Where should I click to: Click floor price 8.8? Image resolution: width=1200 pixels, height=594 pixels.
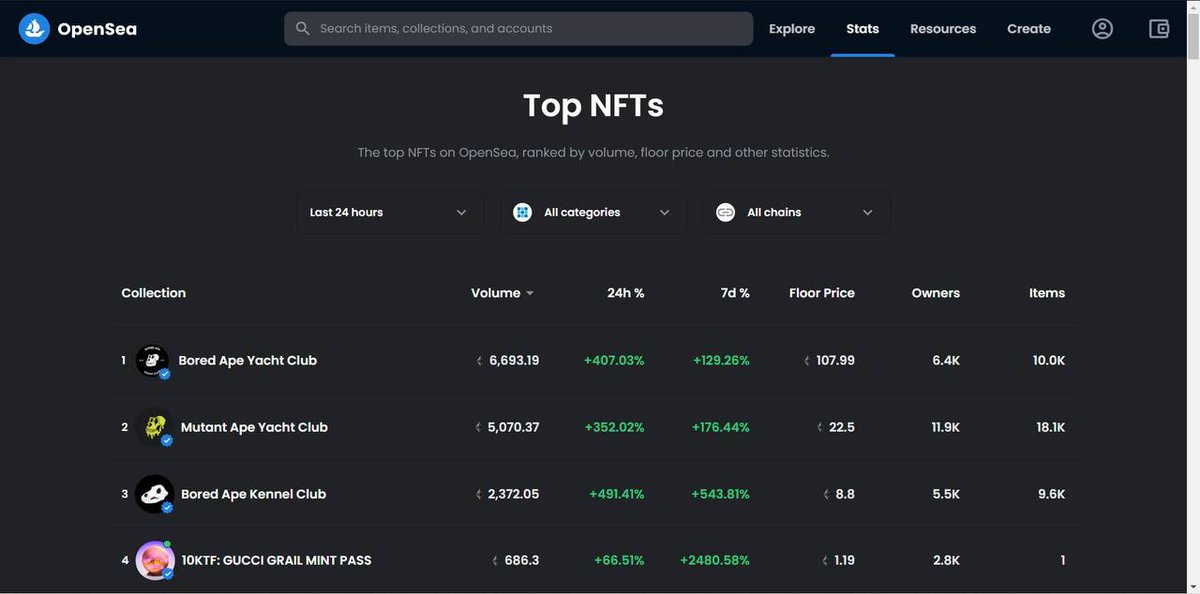(845, 494)
